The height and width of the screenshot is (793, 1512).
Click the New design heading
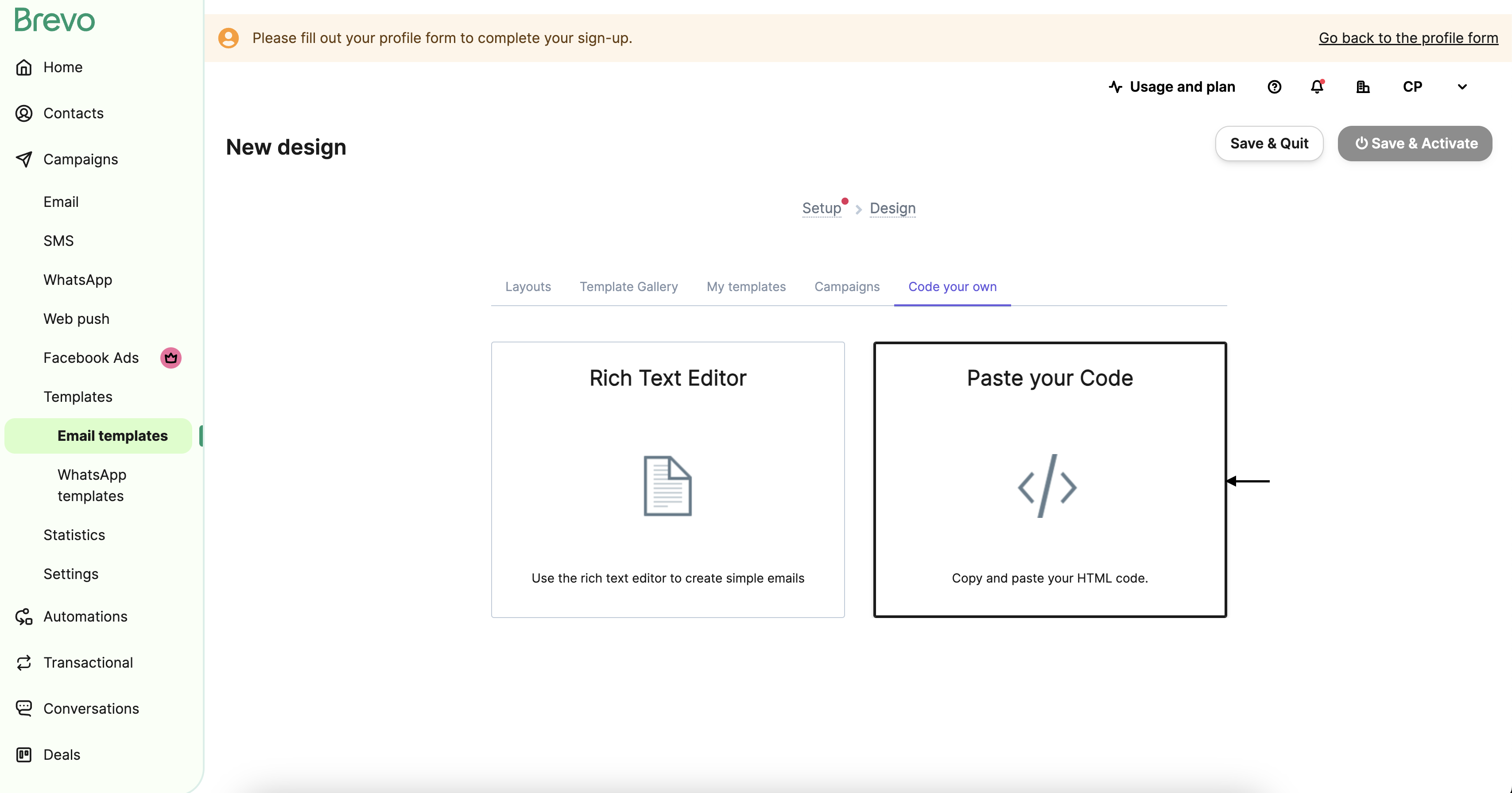pyautogui.click(x=286, y=147)
